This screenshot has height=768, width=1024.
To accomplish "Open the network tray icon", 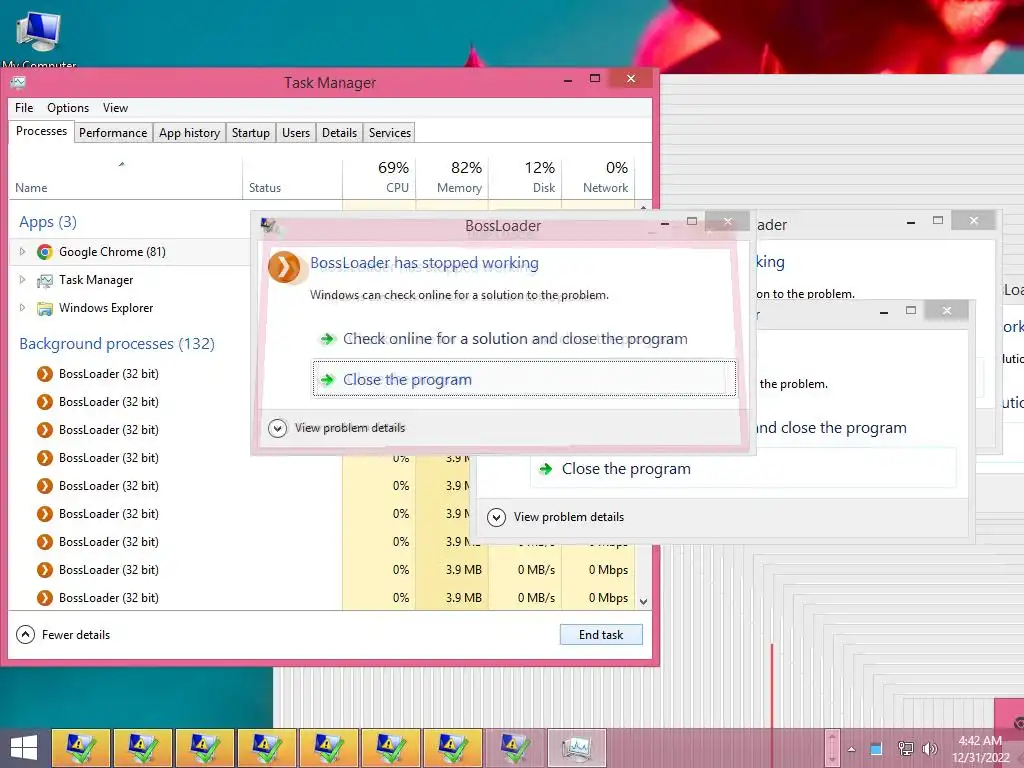I will click(905, 749).
